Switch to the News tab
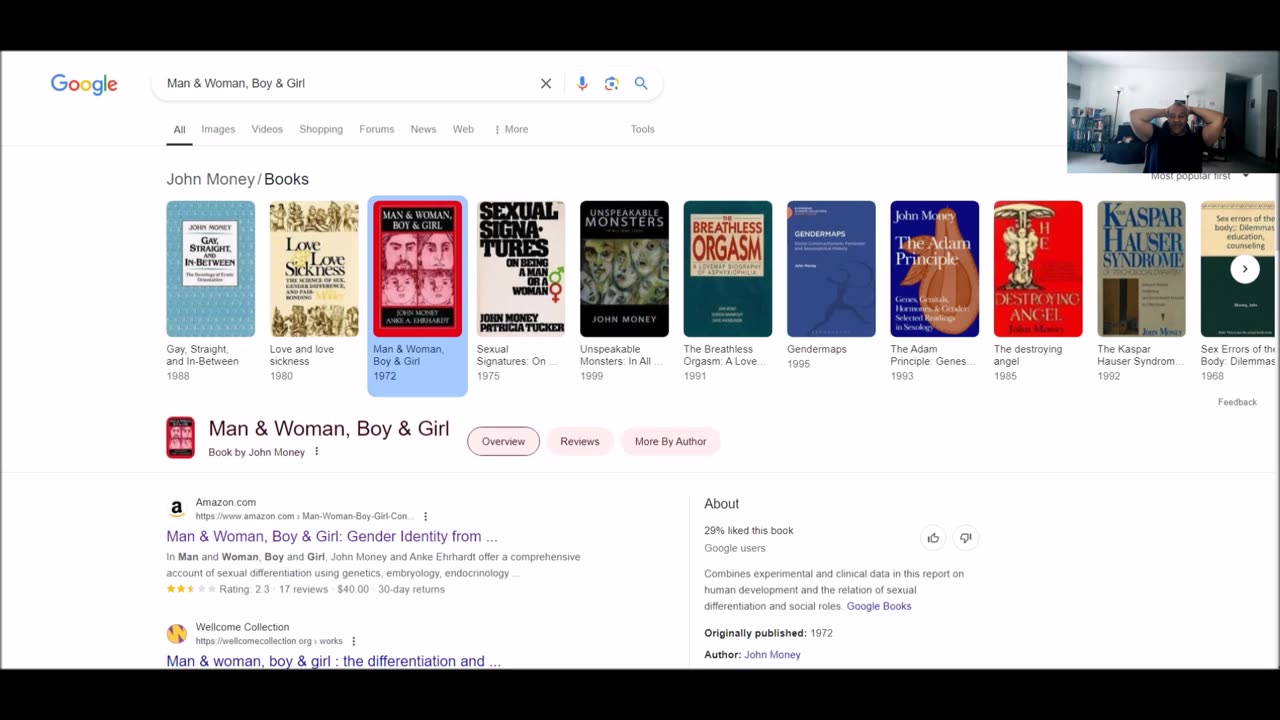 [423, 130]
